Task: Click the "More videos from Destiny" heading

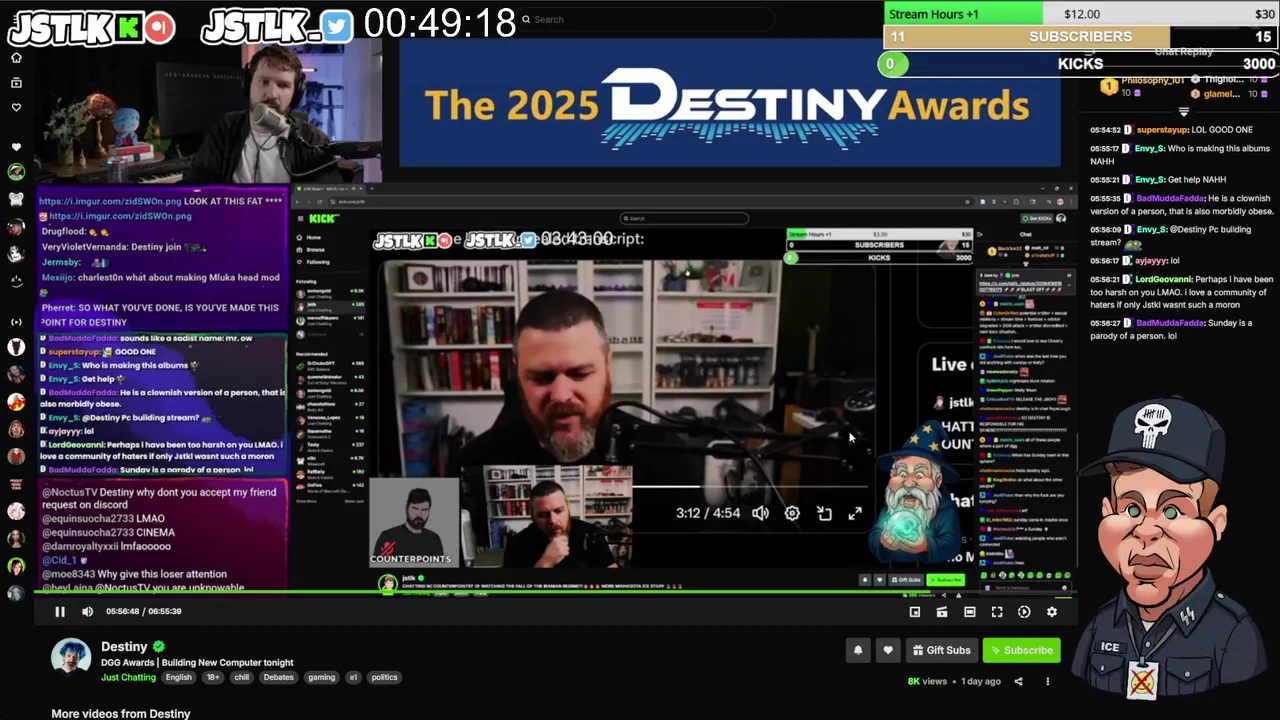Action: click(x=121, y=713)
